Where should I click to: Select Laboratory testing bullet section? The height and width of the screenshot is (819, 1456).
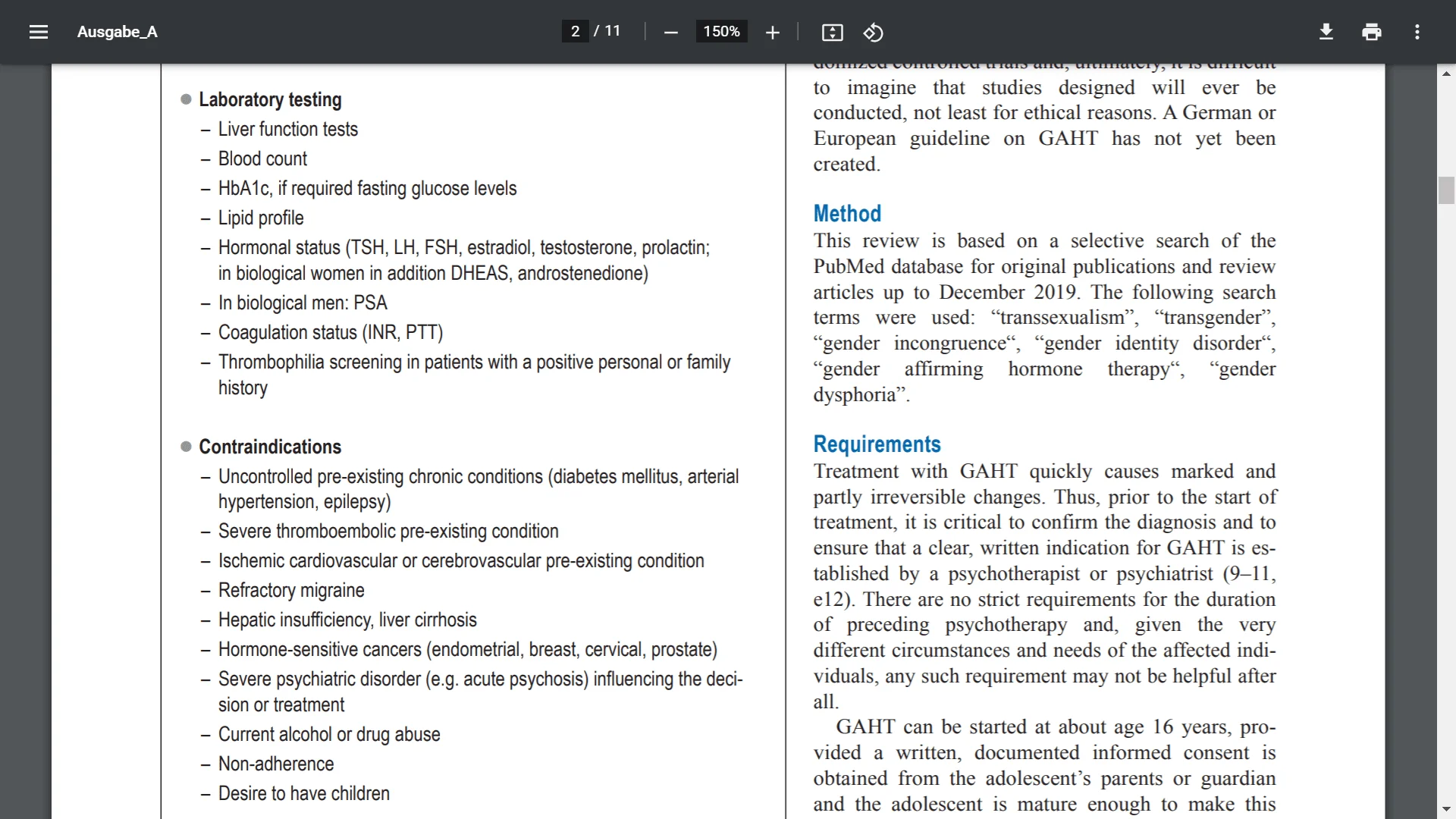270,99
